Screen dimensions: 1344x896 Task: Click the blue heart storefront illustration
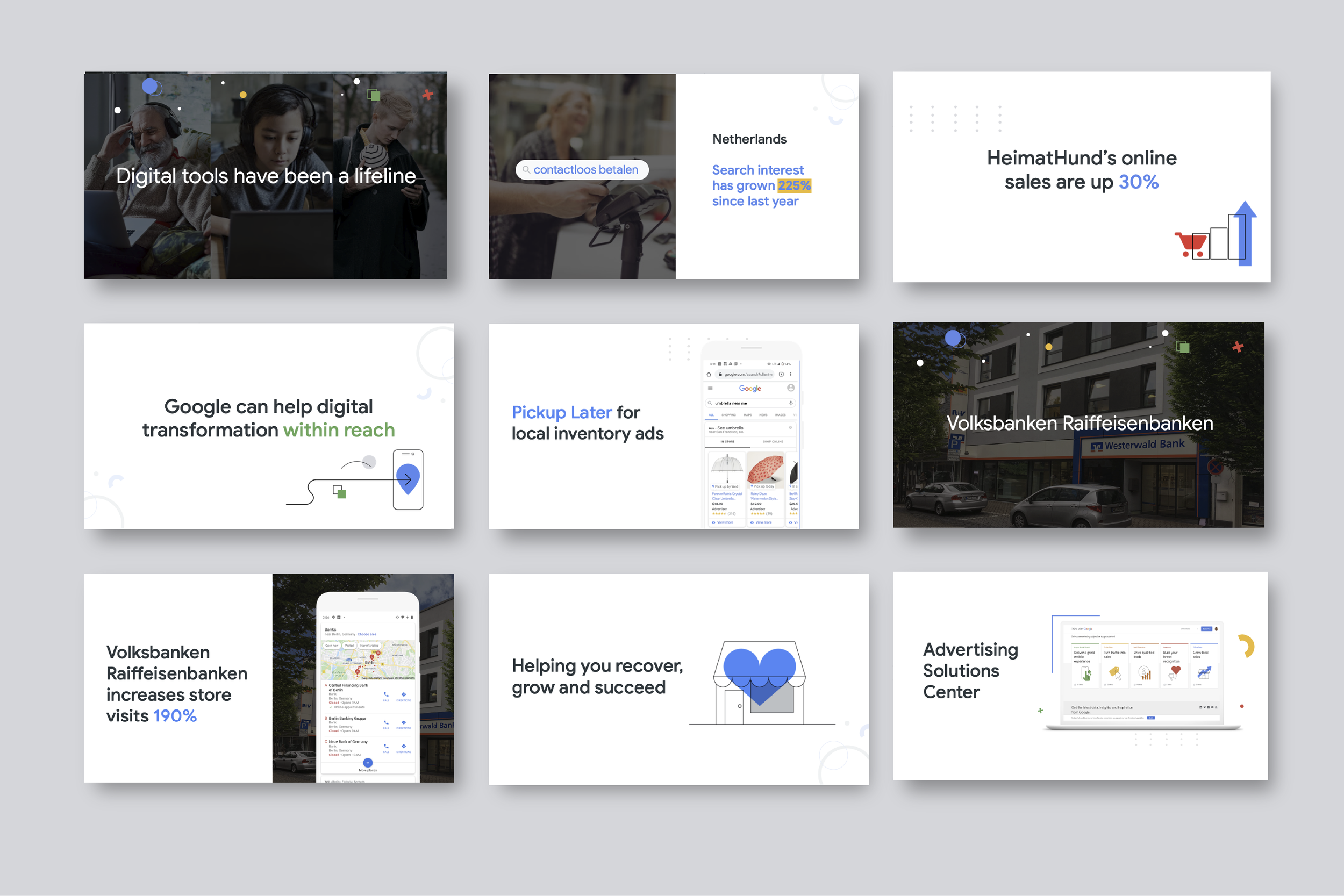(x=760, y=684)
